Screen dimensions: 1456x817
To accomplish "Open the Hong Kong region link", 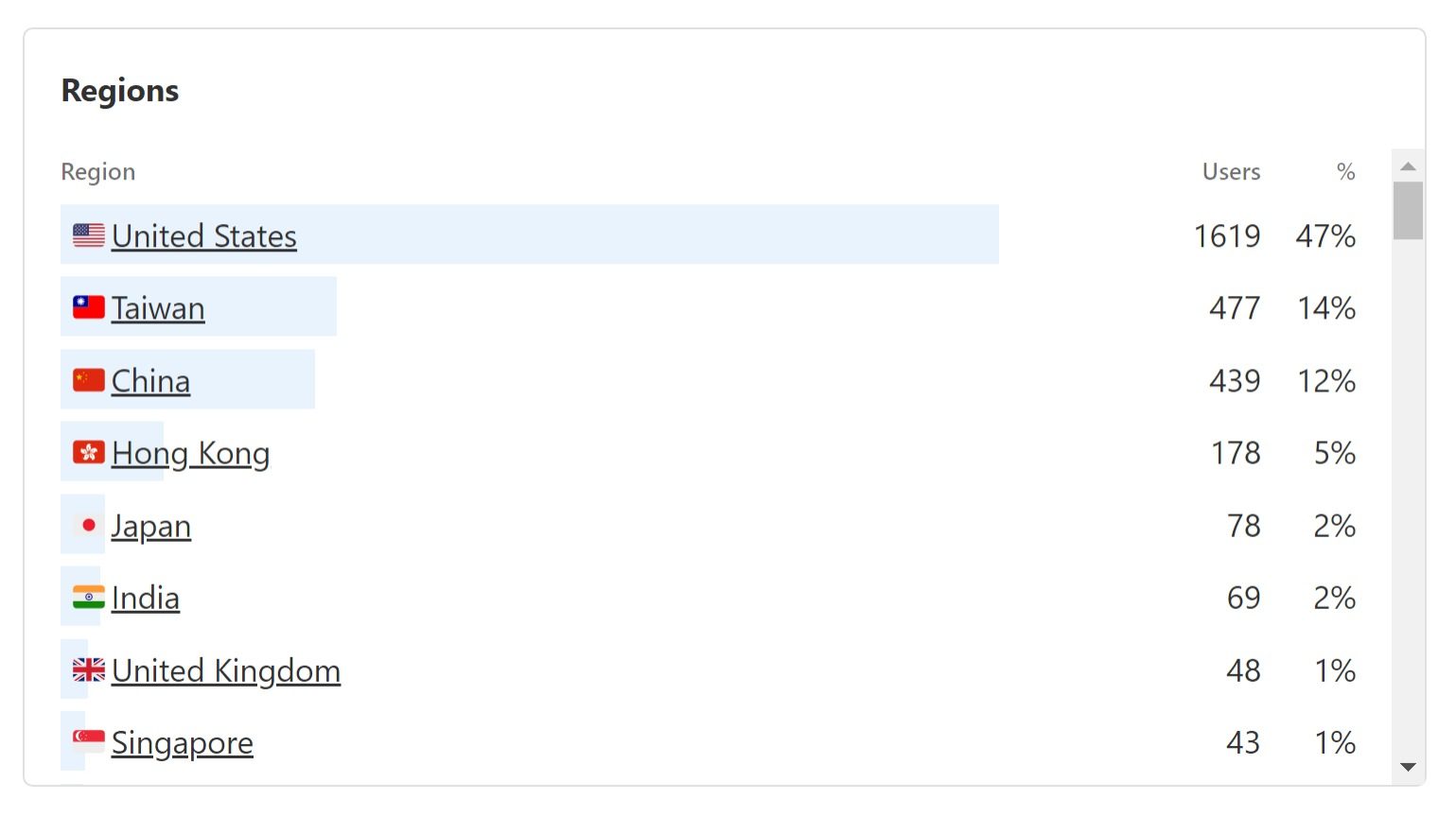I will click(x=191, y=454).
